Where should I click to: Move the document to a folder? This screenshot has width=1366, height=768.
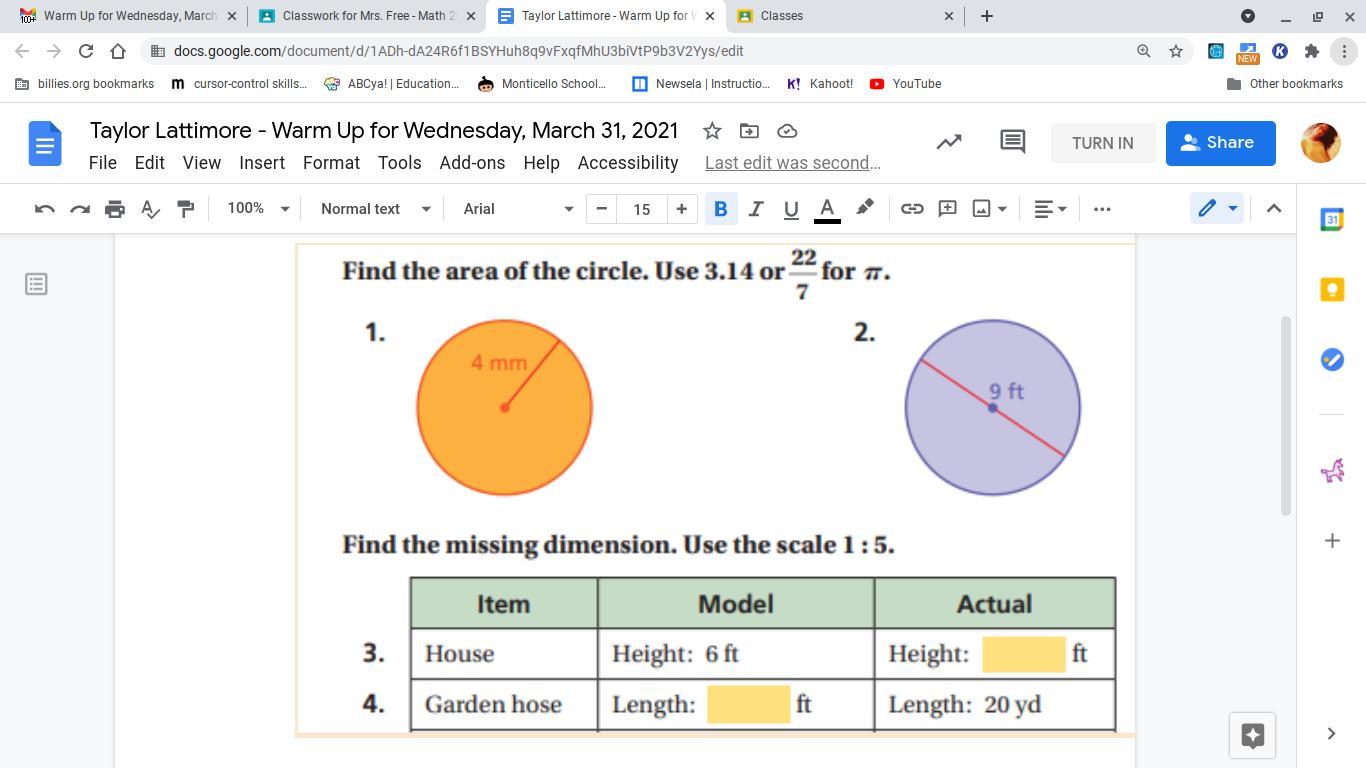click(749, 131)
